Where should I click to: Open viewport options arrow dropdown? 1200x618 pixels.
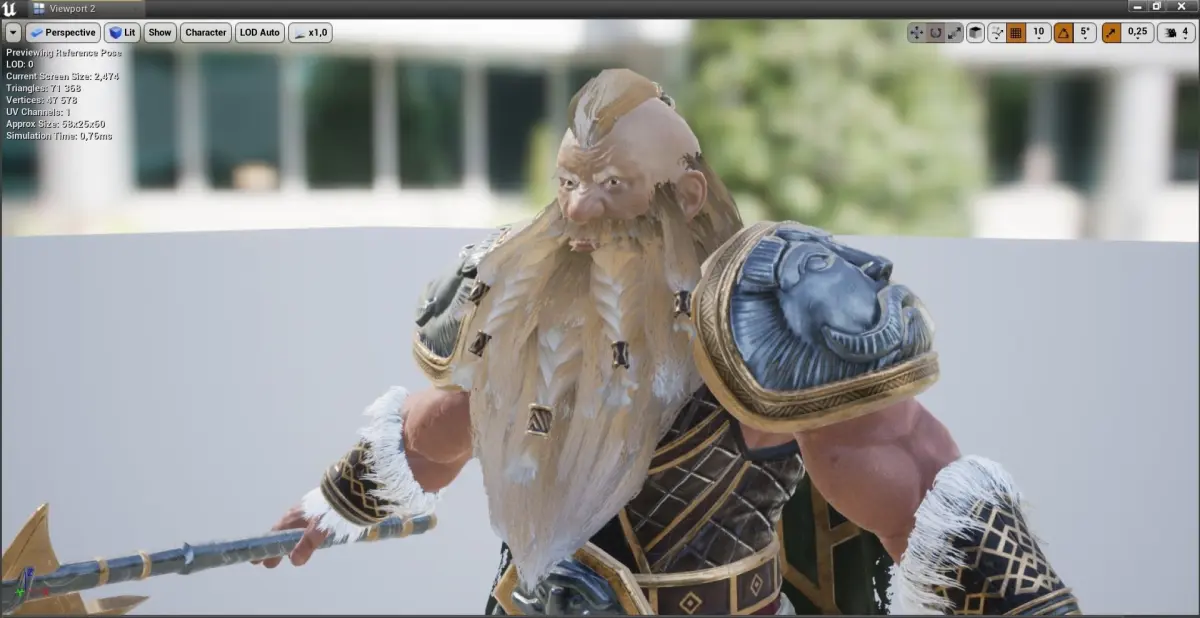[x=13, y=33]
